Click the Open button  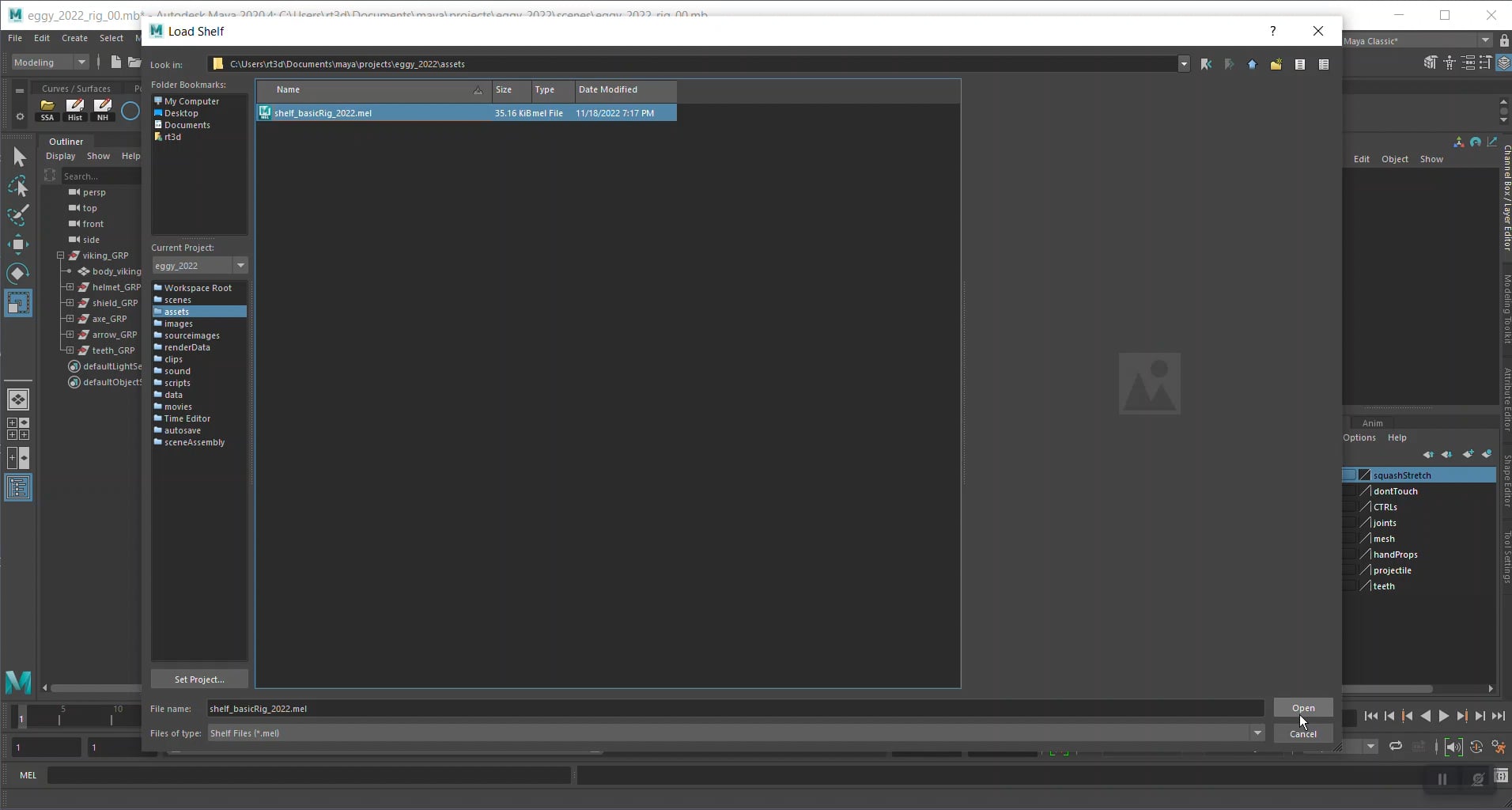coord(1303,708)
